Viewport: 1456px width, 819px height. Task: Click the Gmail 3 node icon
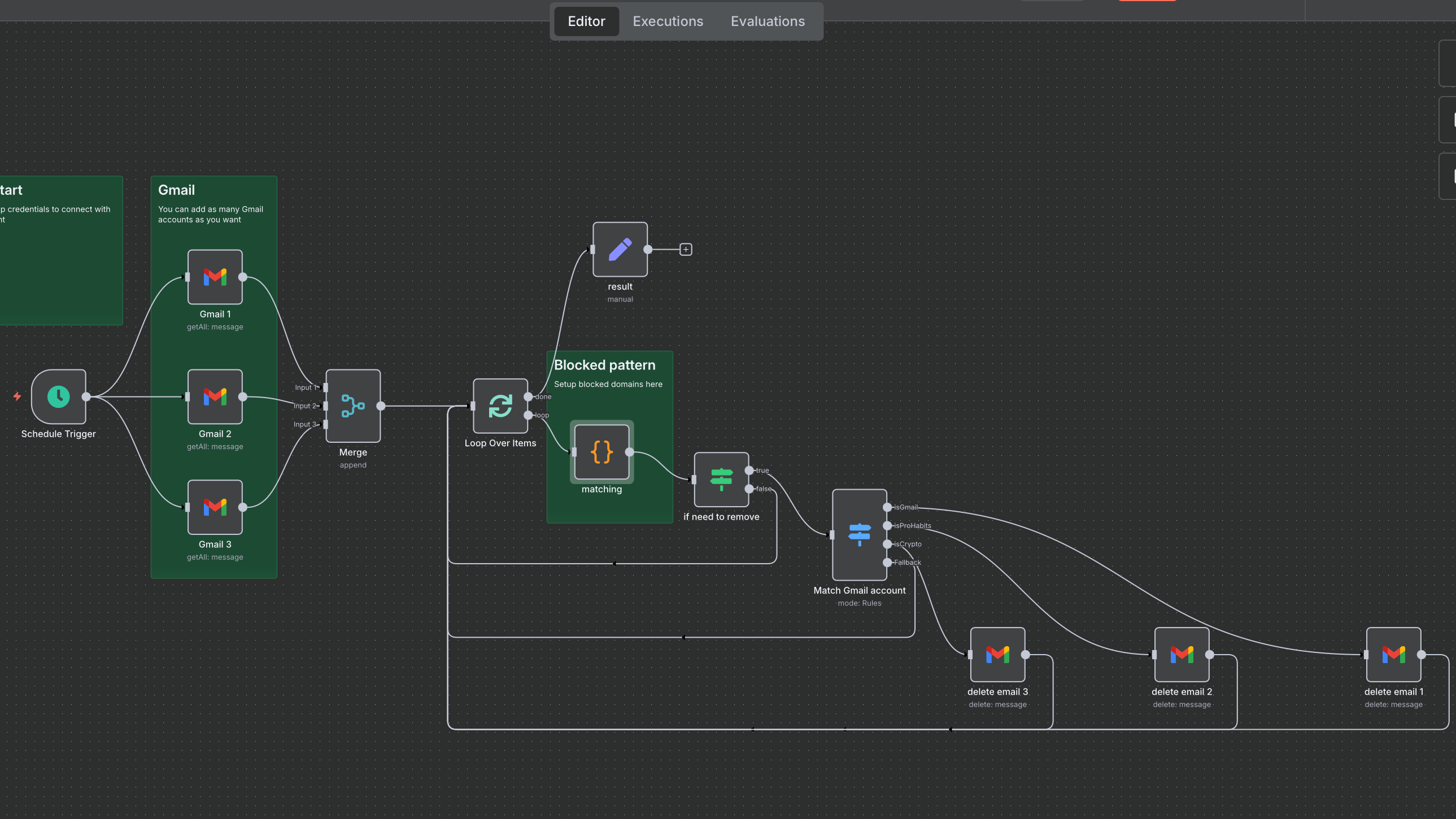pos(215,507)
